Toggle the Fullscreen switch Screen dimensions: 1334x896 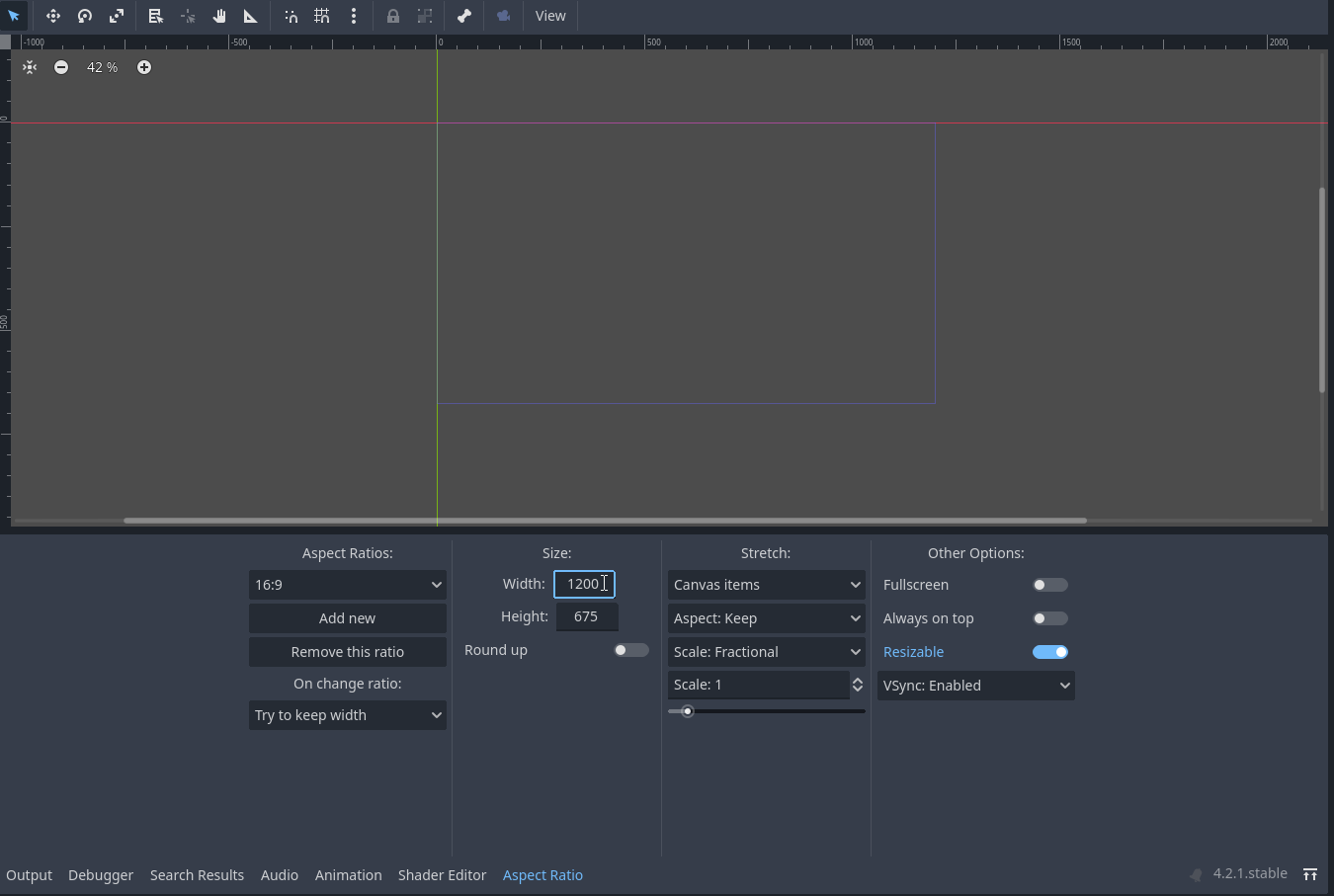coord(1049,585)
